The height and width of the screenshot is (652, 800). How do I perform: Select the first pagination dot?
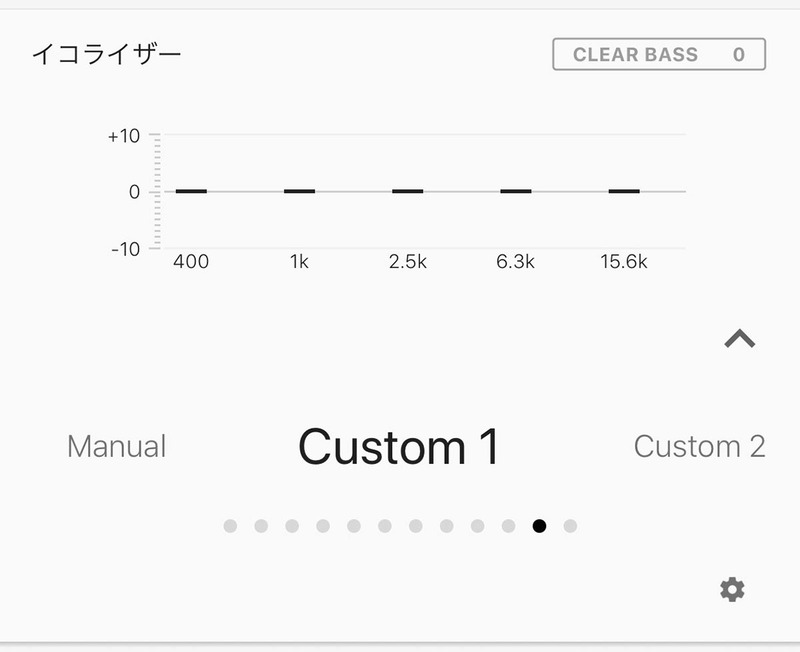(229, 523)
